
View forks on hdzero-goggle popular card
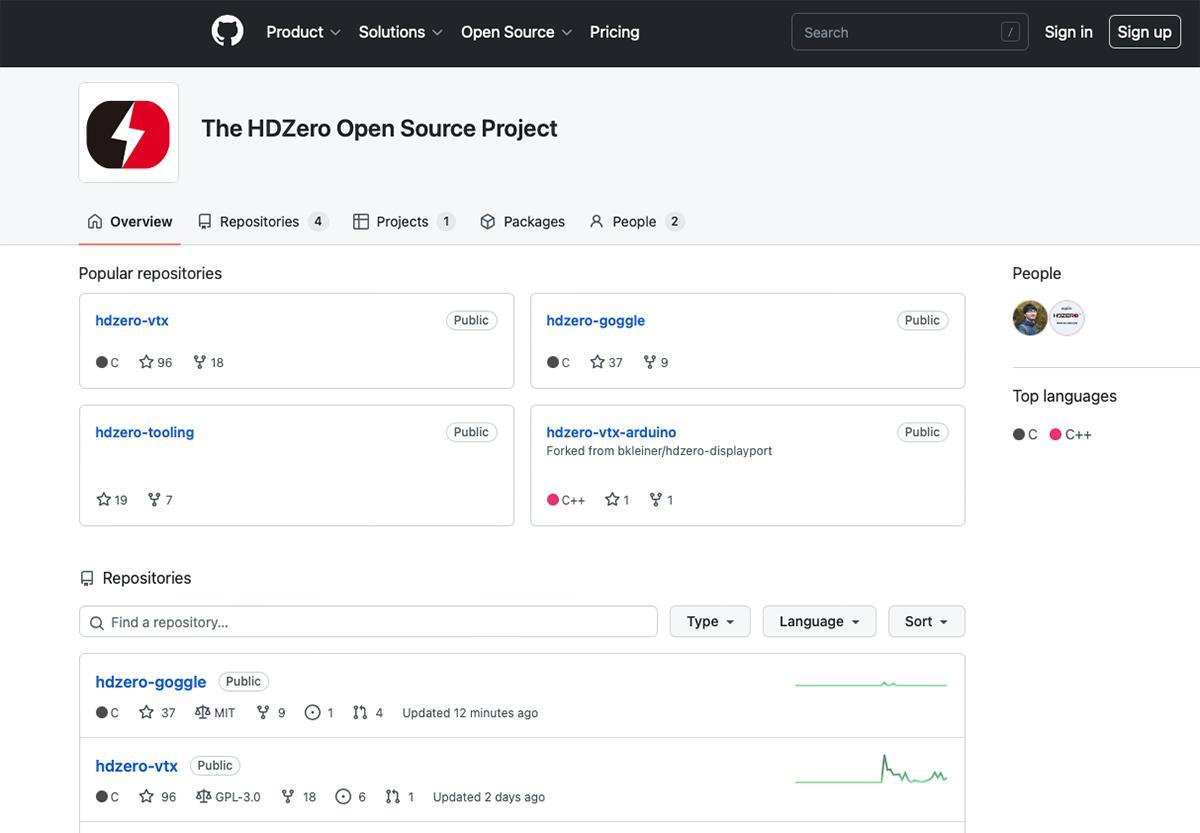656,363
